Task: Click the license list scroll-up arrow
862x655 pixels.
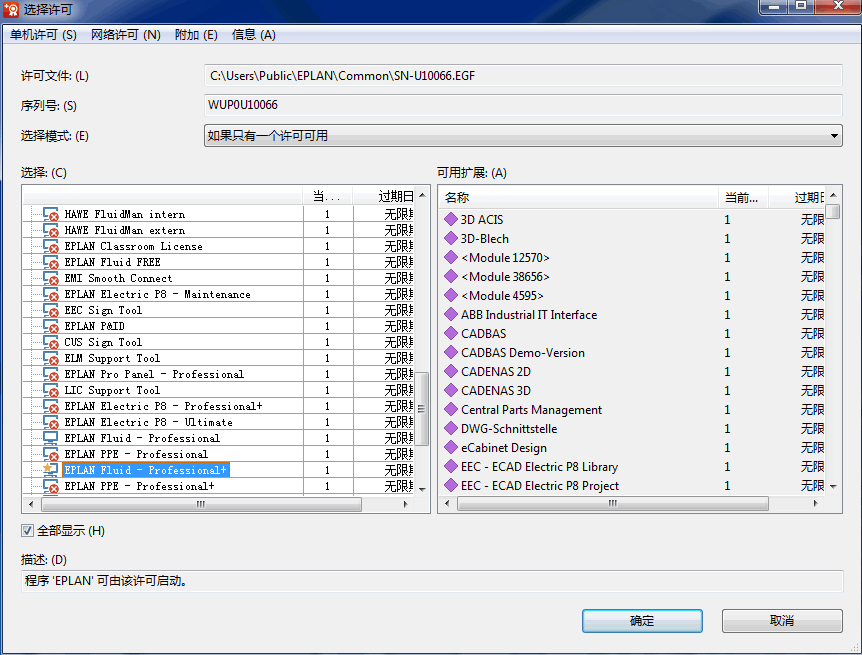Action: point(422,195)
